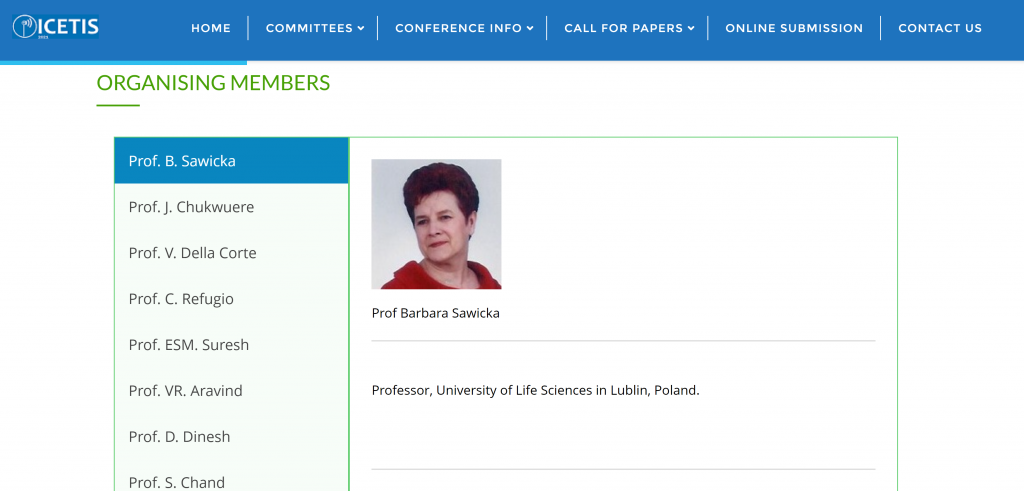Screen dimensions: 1024x491
Task: Click the Committees chevron arrow
Action: [x=360, y=28]
